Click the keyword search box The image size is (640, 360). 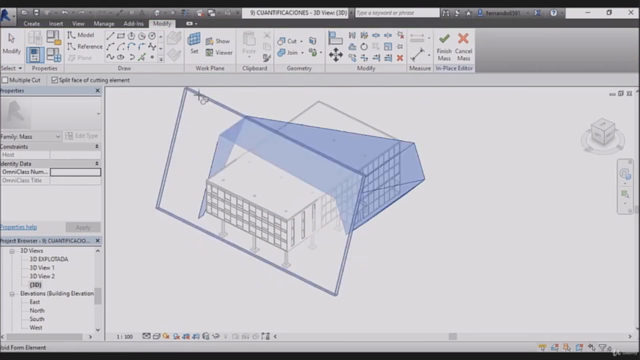point(397,13)
